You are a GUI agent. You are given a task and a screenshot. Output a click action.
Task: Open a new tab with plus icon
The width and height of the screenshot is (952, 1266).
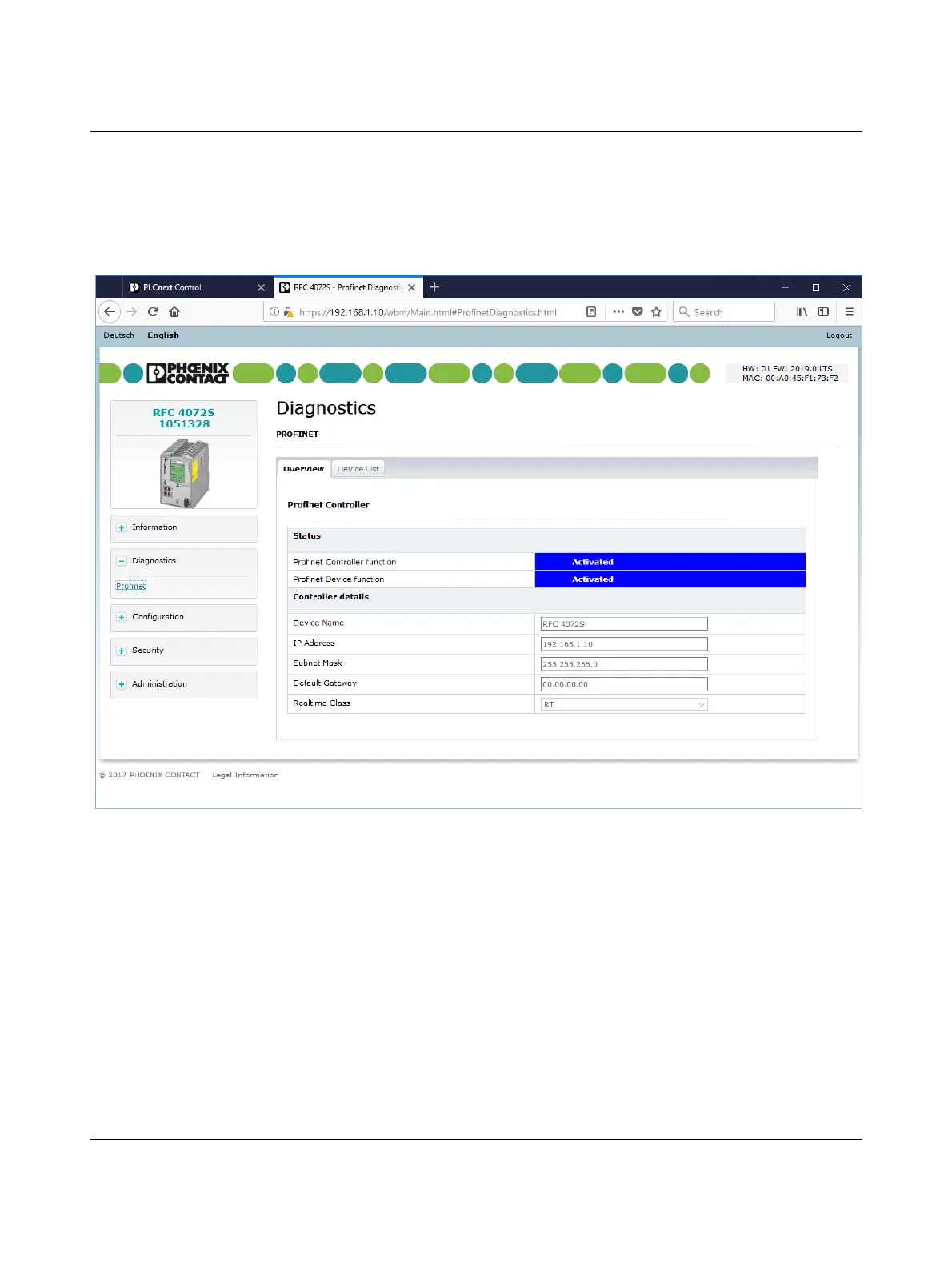[x=434, y=287]
